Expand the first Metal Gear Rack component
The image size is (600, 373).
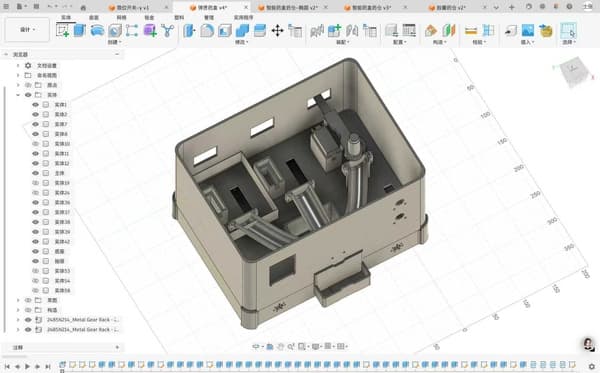click(x=18, y=319)
